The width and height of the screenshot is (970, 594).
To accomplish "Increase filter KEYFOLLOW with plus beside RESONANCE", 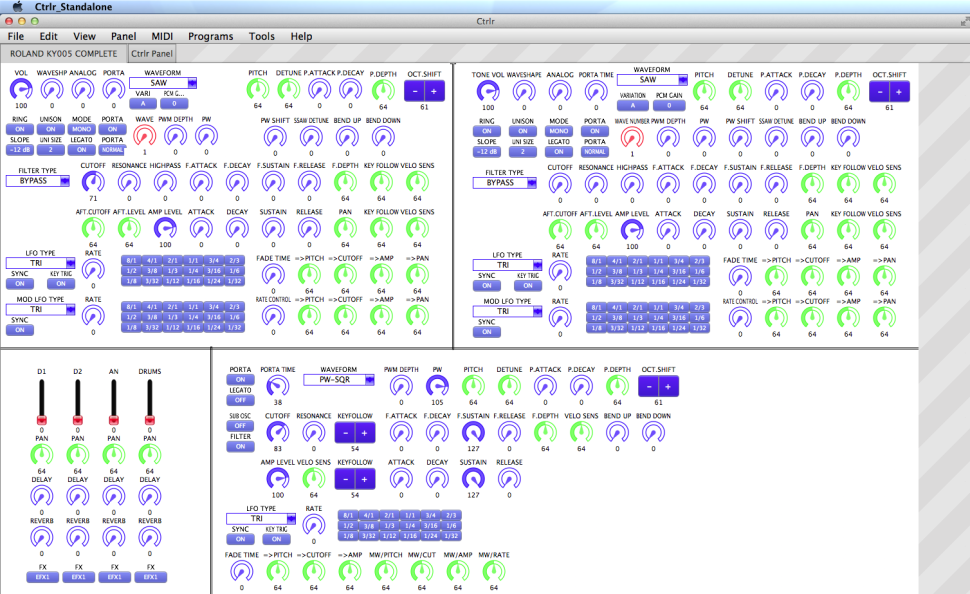I will (364, 433).
